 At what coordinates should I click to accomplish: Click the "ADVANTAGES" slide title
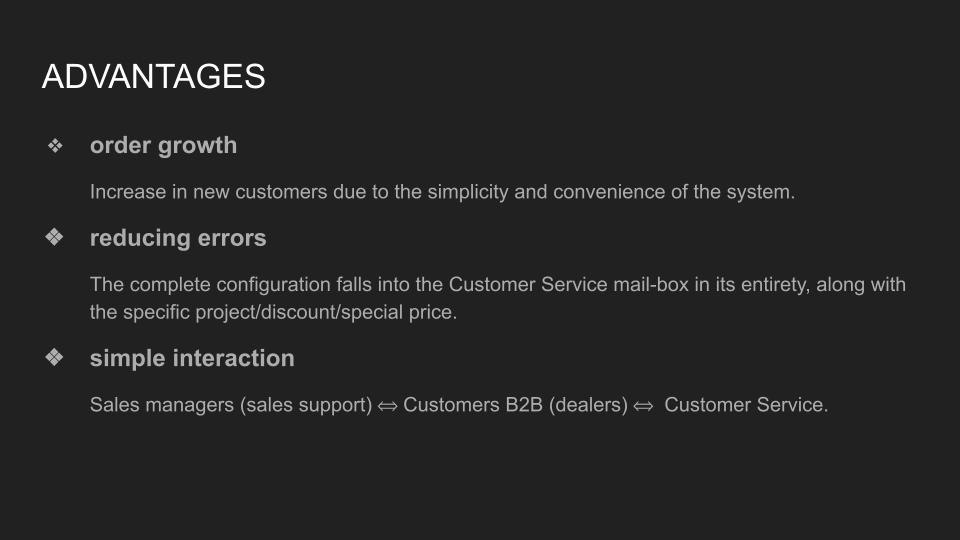pos(153,77)
